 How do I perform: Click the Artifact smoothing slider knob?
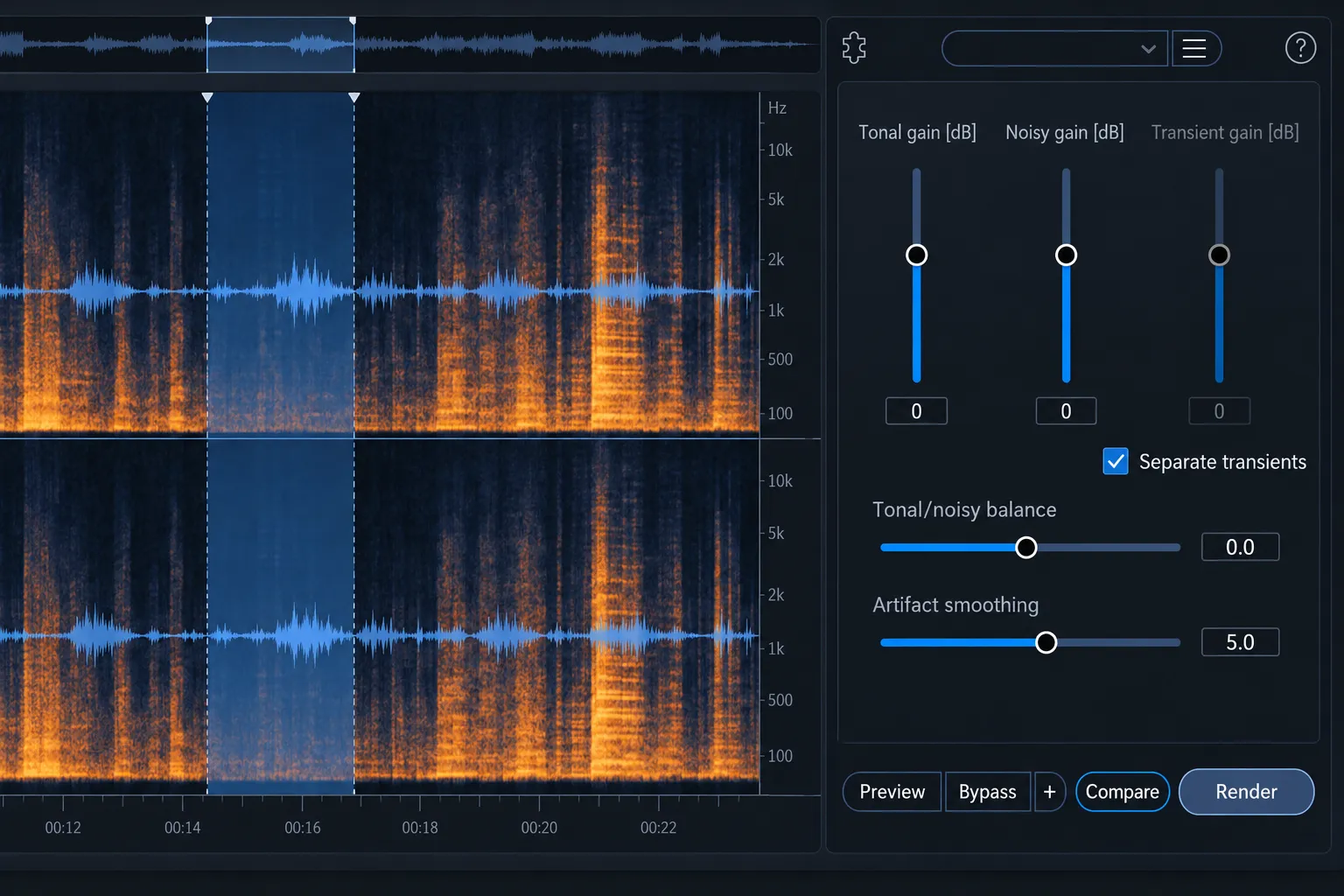(1046, 643)
